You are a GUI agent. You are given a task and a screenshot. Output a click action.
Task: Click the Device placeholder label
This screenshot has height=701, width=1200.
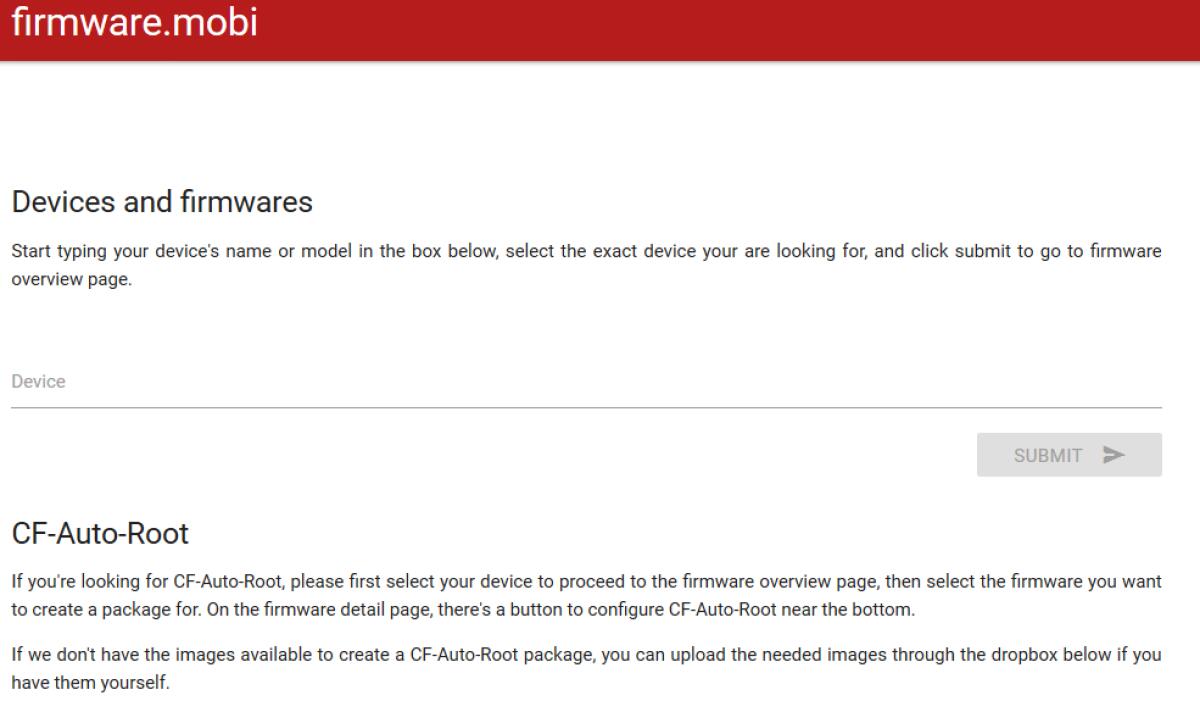pyautogui.click(x=38, y=382)
